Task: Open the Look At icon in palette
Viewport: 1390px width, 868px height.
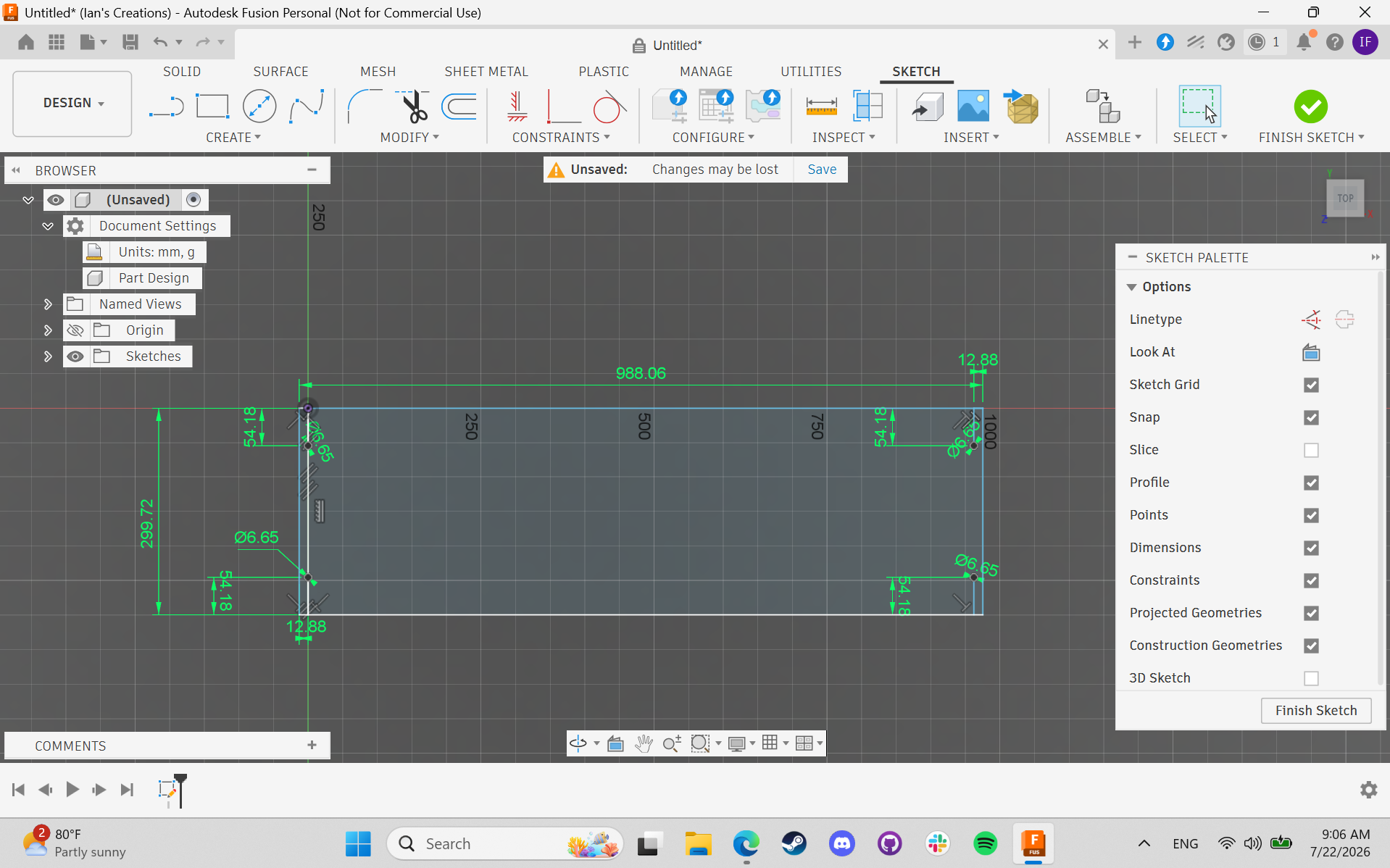Action: (x=1311, y=352)
